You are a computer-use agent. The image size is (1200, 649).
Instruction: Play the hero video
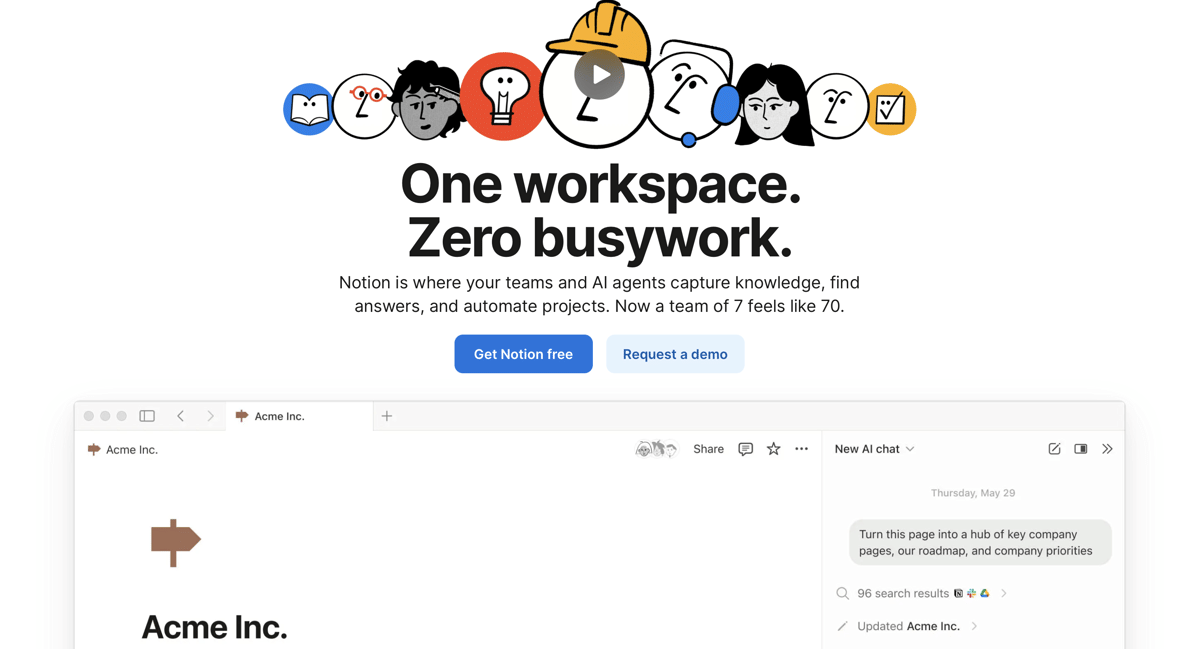point(599,75)
